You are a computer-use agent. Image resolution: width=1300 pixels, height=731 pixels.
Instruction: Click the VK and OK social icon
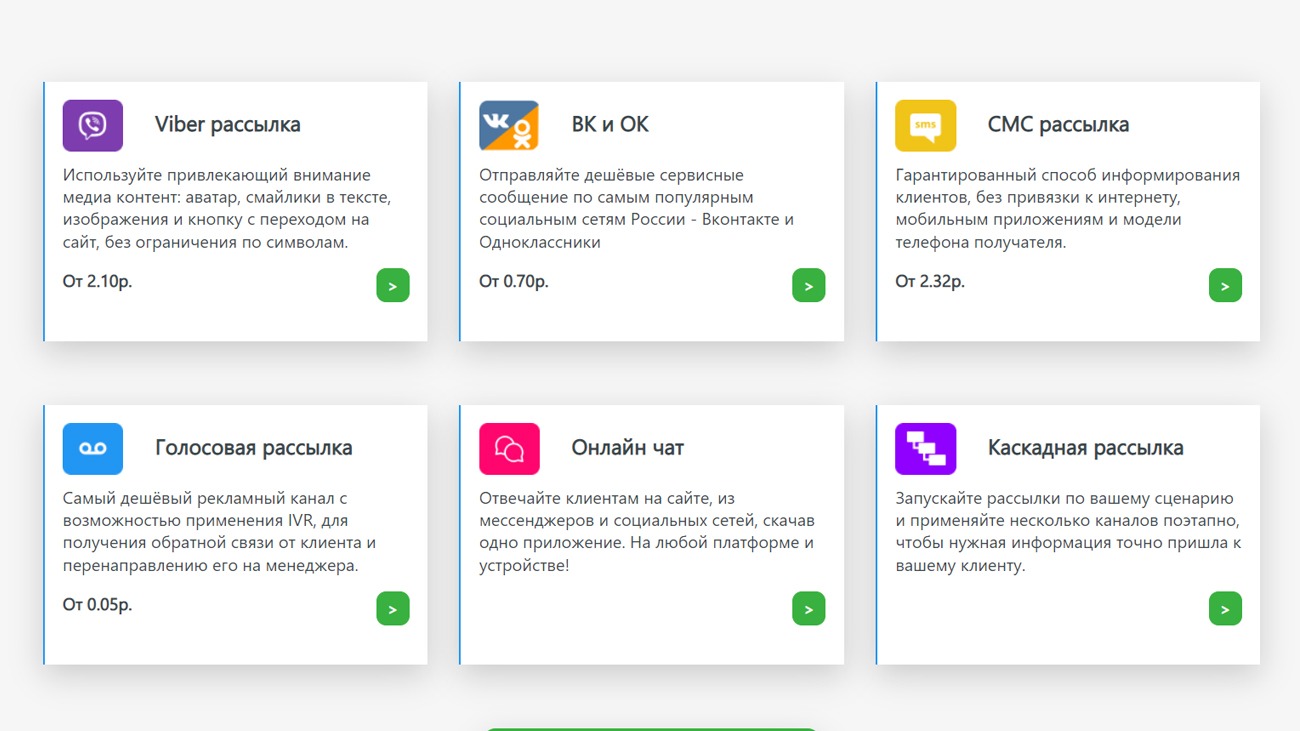pos(509,125)
